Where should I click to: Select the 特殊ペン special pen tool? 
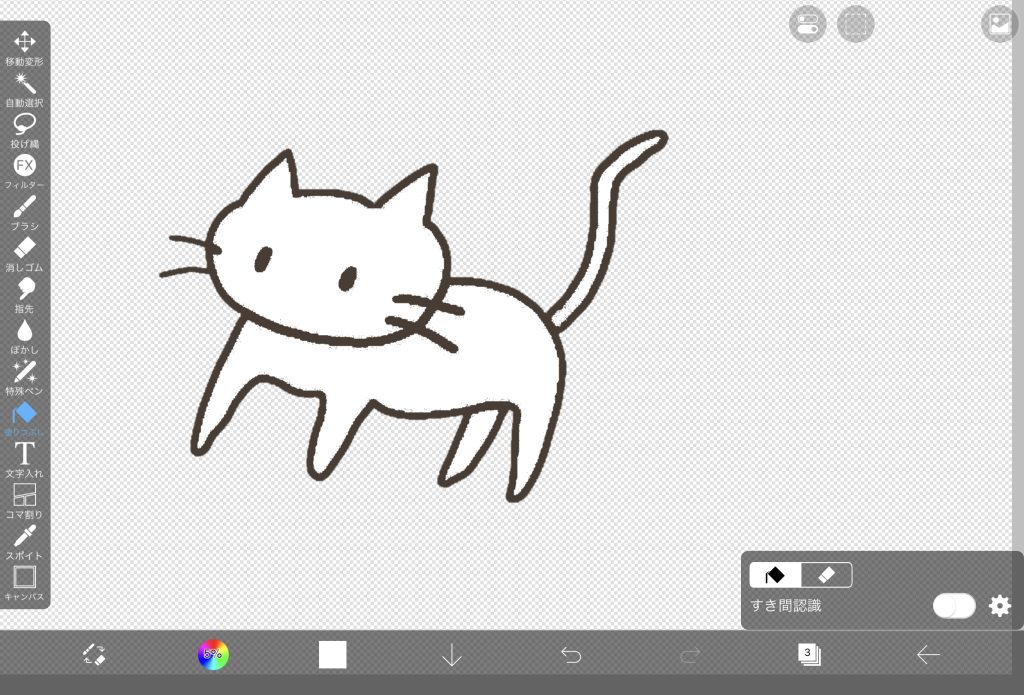click(24, 376)
